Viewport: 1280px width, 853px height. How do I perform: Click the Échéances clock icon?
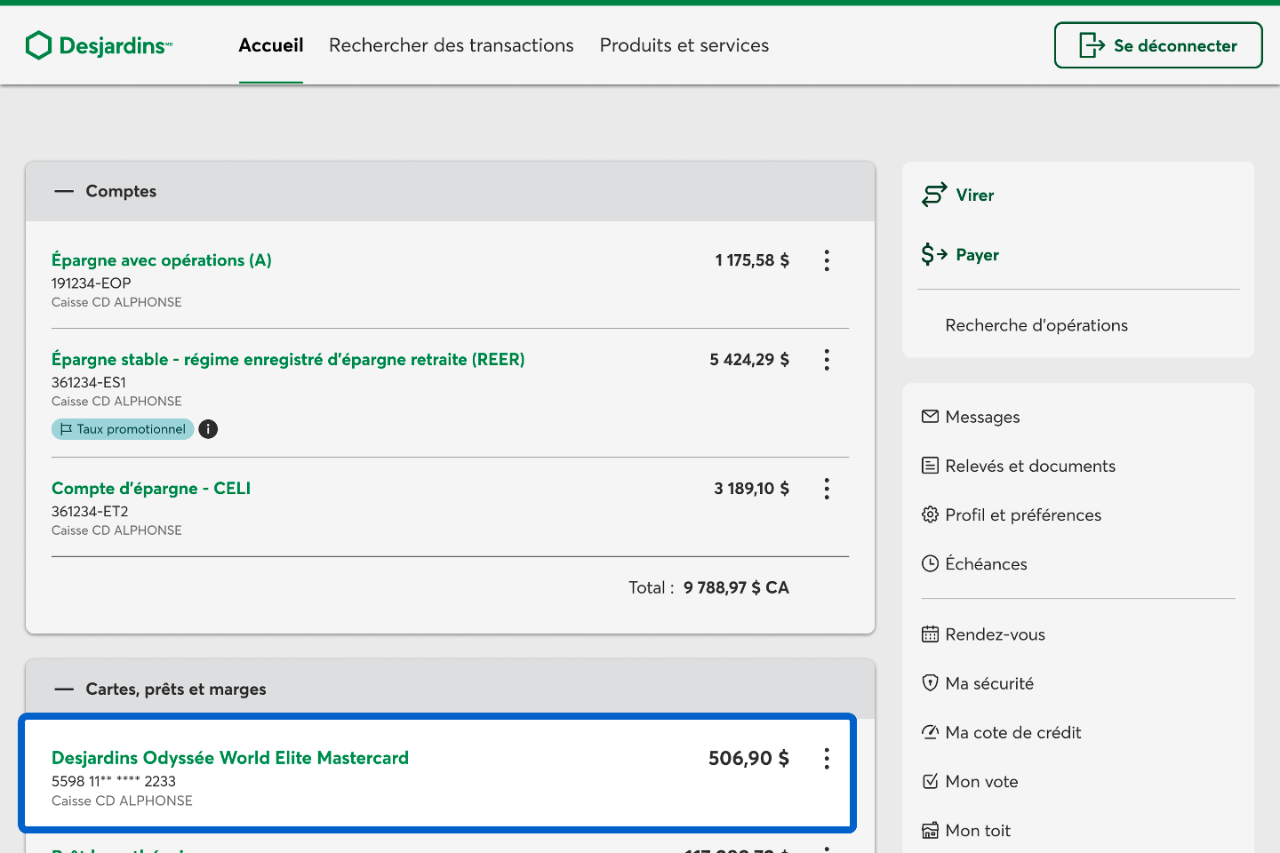tap(930, 563)
